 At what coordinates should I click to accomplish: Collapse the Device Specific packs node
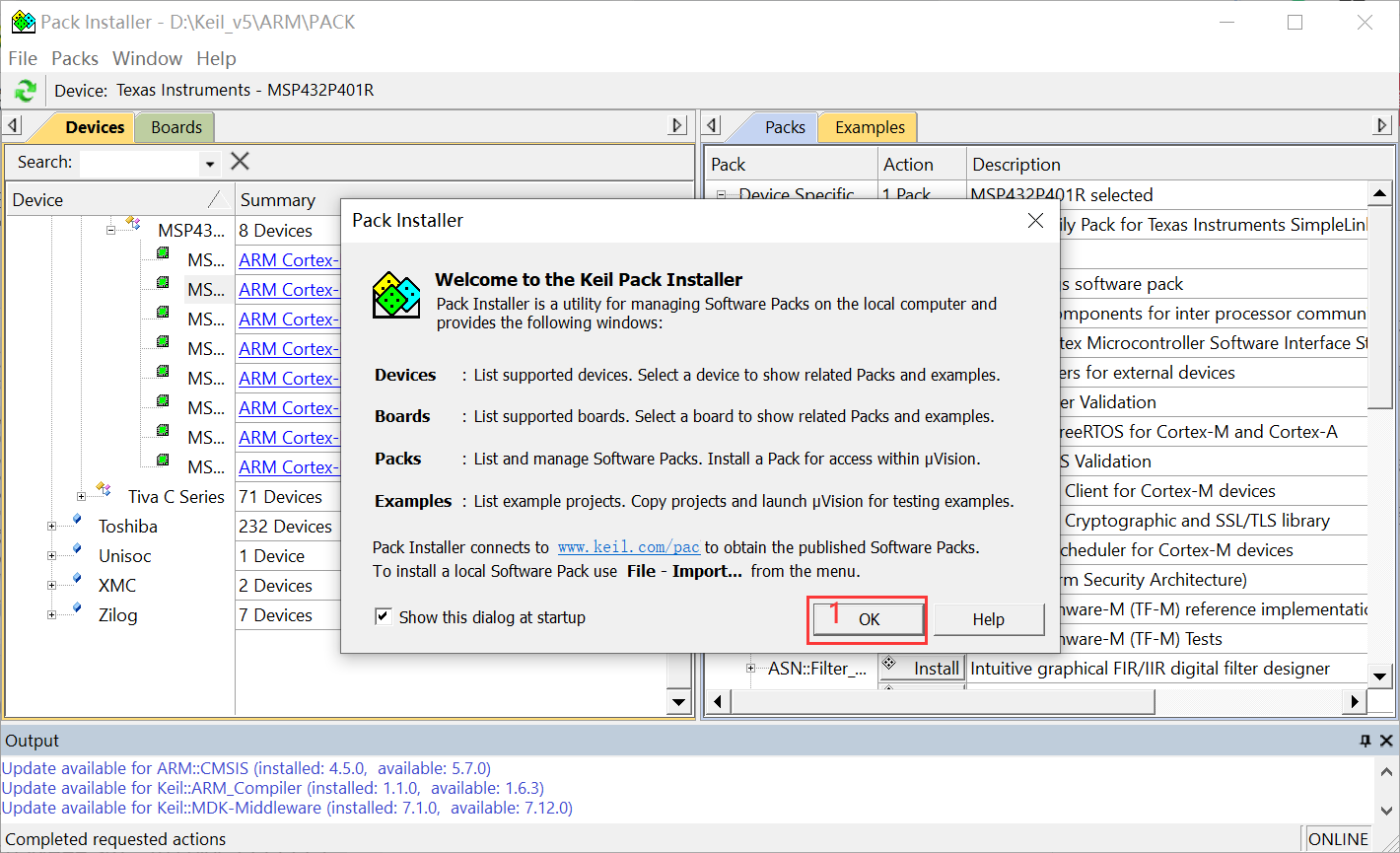721,194
